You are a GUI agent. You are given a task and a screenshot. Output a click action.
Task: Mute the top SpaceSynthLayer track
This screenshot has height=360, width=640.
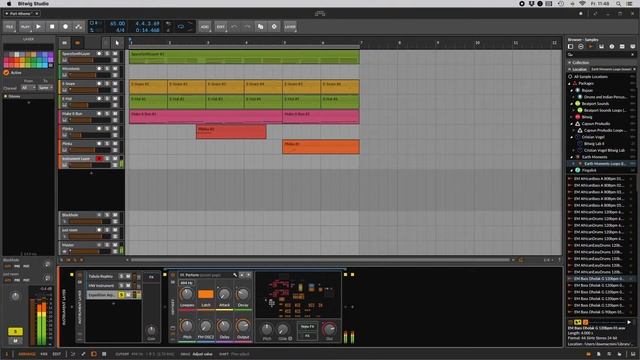pyautogui.click(x=115, y=54)
